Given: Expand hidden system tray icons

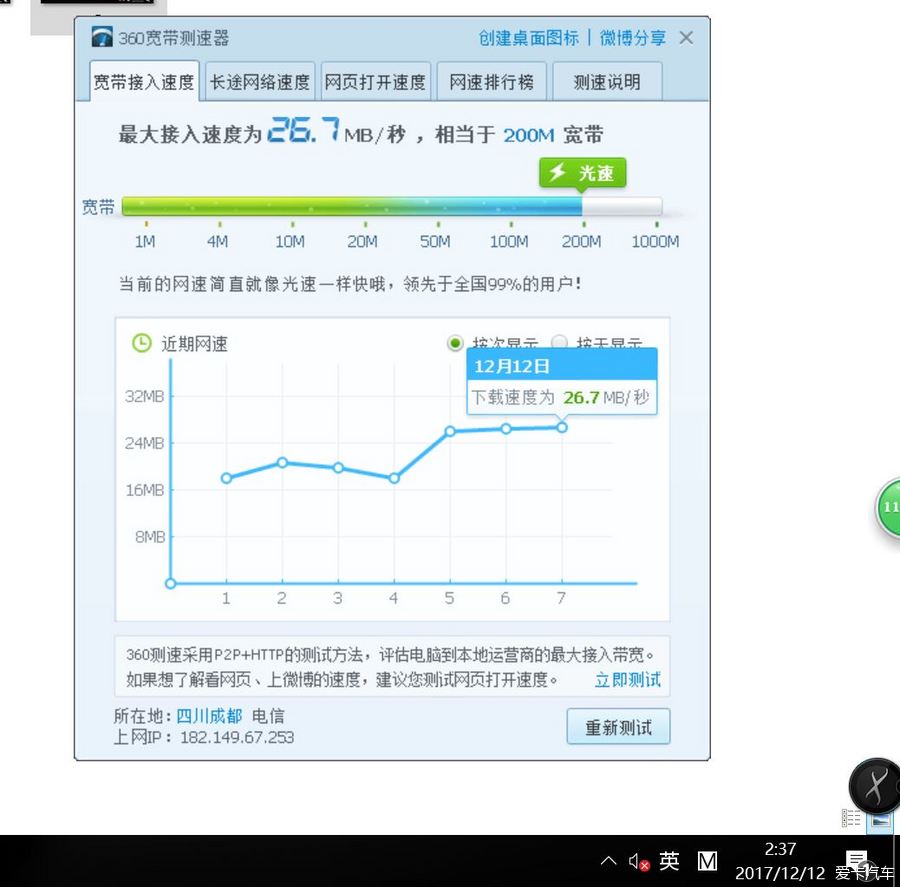Looking at the screenshot, I should (x=608, y=861).
